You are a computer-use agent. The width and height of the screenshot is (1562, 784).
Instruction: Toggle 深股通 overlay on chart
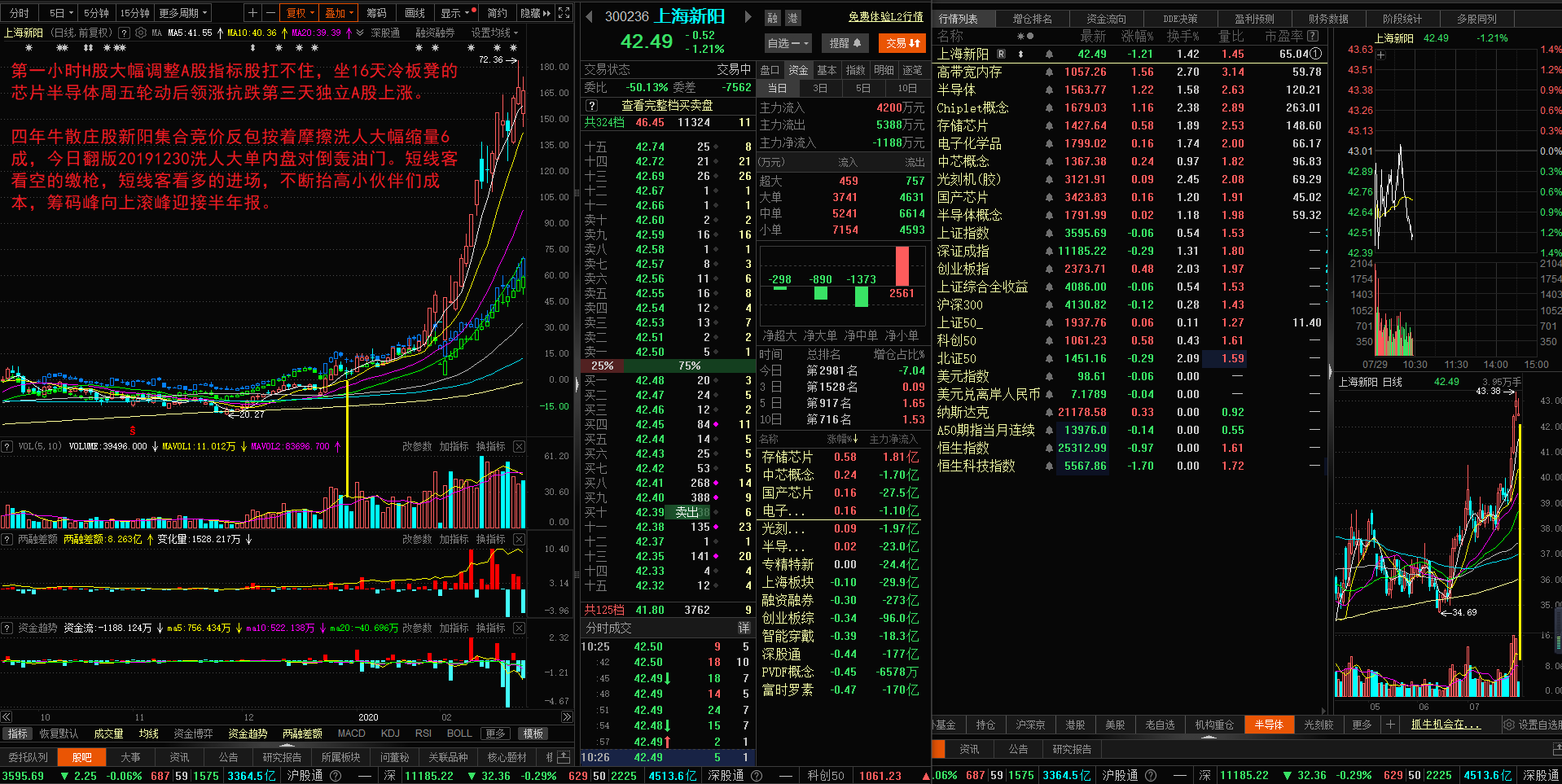[x=385, y=33]
